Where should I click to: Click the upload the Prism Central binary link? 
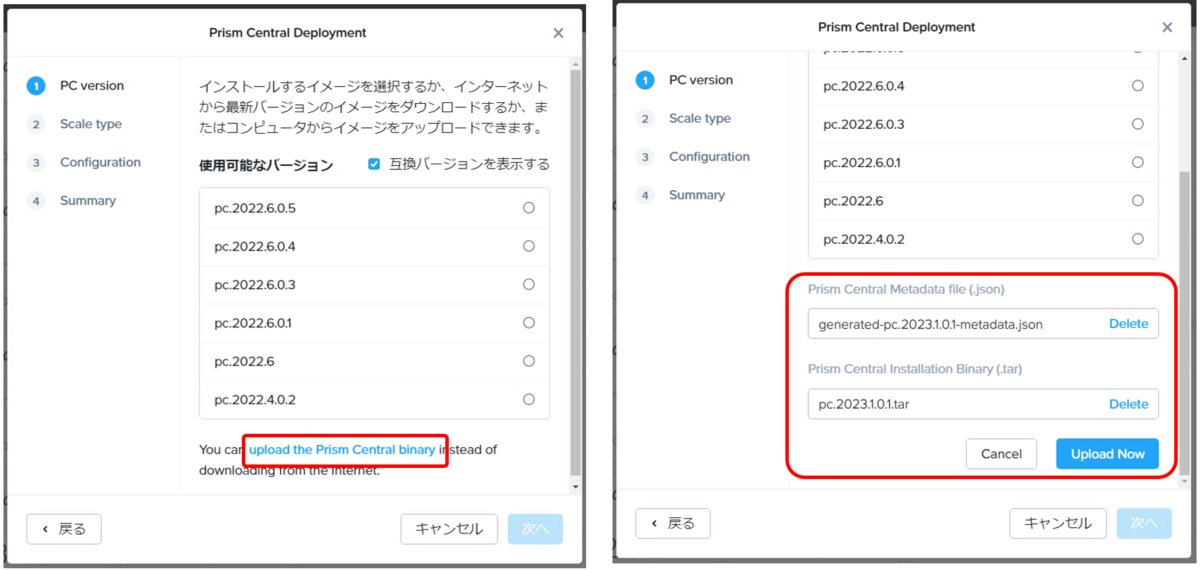[x=342, y=450]
